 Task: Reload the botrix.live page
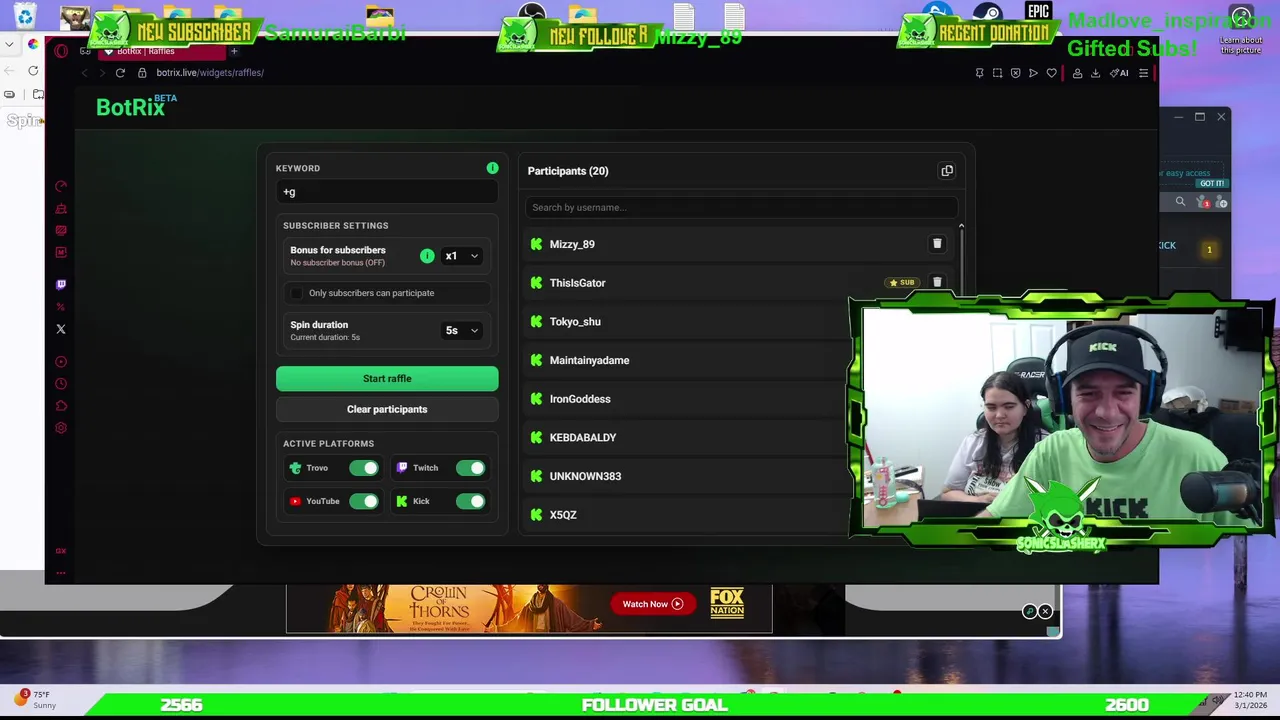[120, 73]
